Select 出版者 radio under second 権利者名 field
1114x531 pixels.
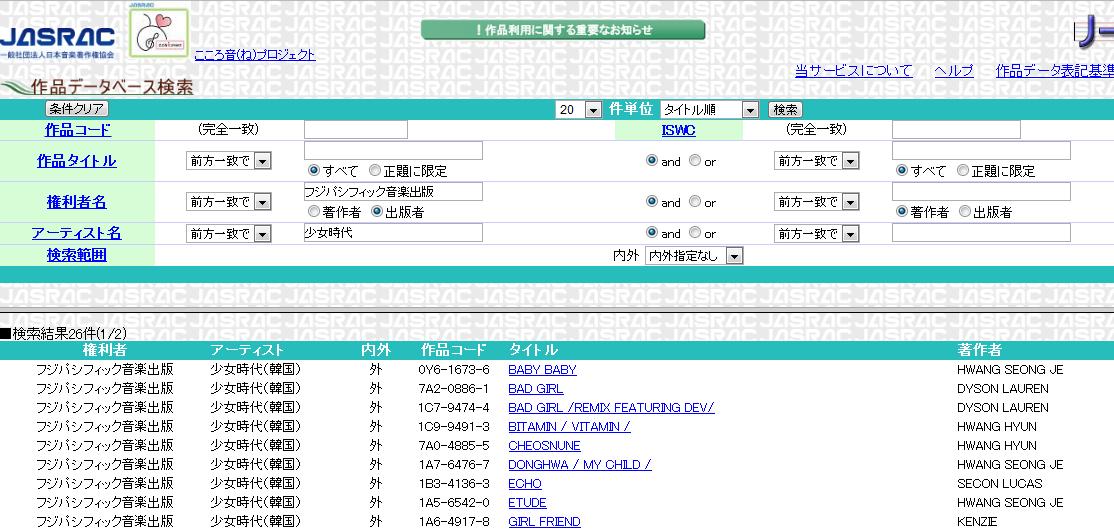[x=965, y=211]
